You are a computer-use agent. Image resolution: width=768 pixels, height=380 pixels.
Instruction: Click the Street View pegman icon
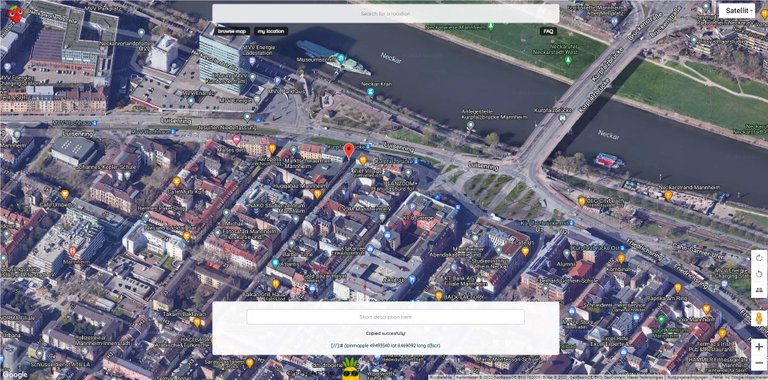[759, 318]
